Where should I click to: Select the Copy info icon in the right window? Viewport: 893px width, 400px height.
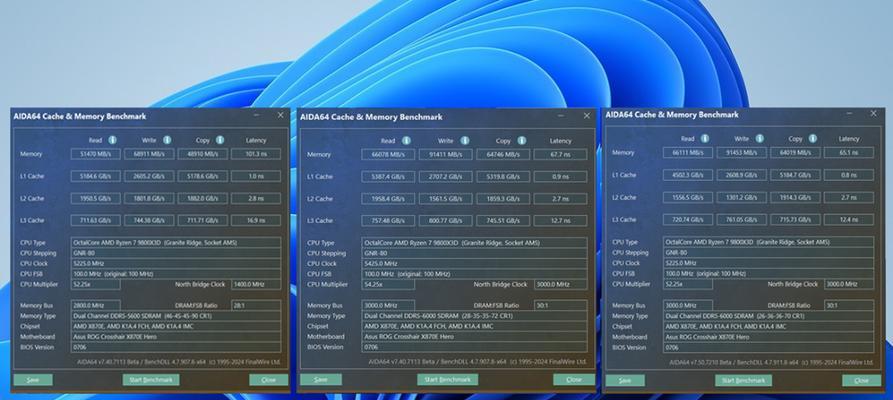813,138
